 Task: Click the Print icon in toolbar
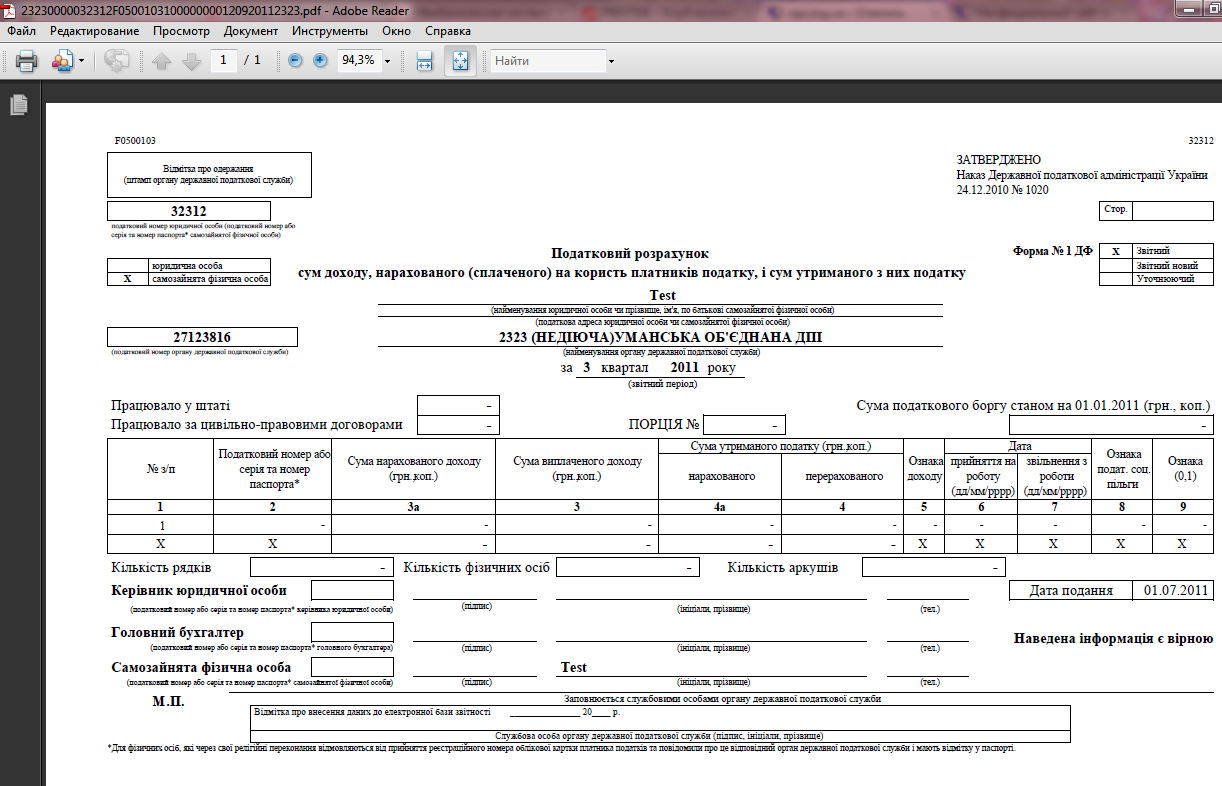26,60
